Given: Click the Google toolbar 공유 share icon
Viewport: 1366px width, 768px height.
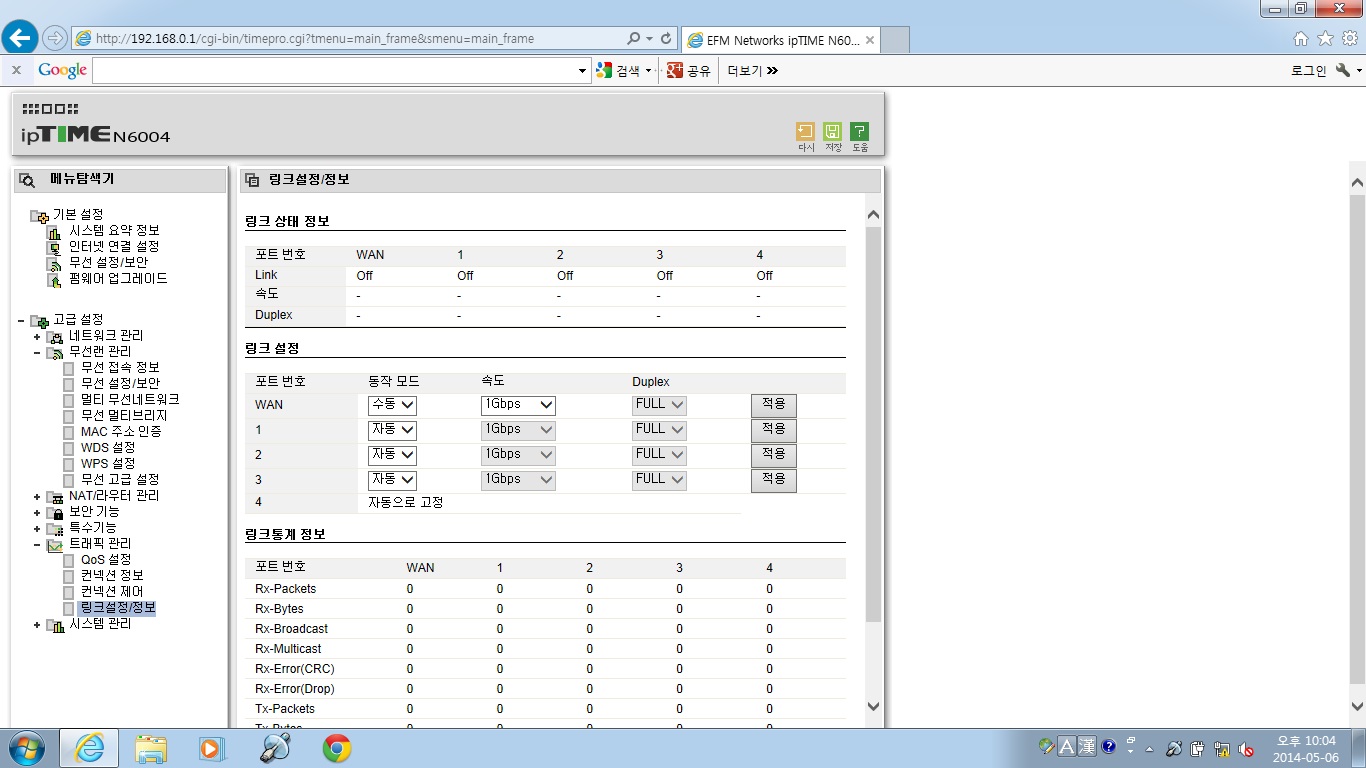Looking at the screenshot, I should [x=689, y=71].
